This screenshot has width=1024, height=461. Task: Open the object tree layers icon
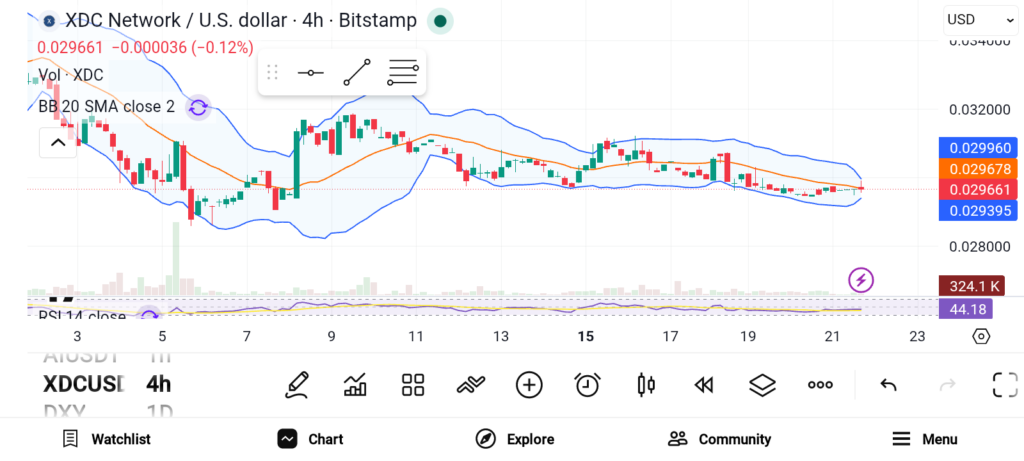(762, 385)
